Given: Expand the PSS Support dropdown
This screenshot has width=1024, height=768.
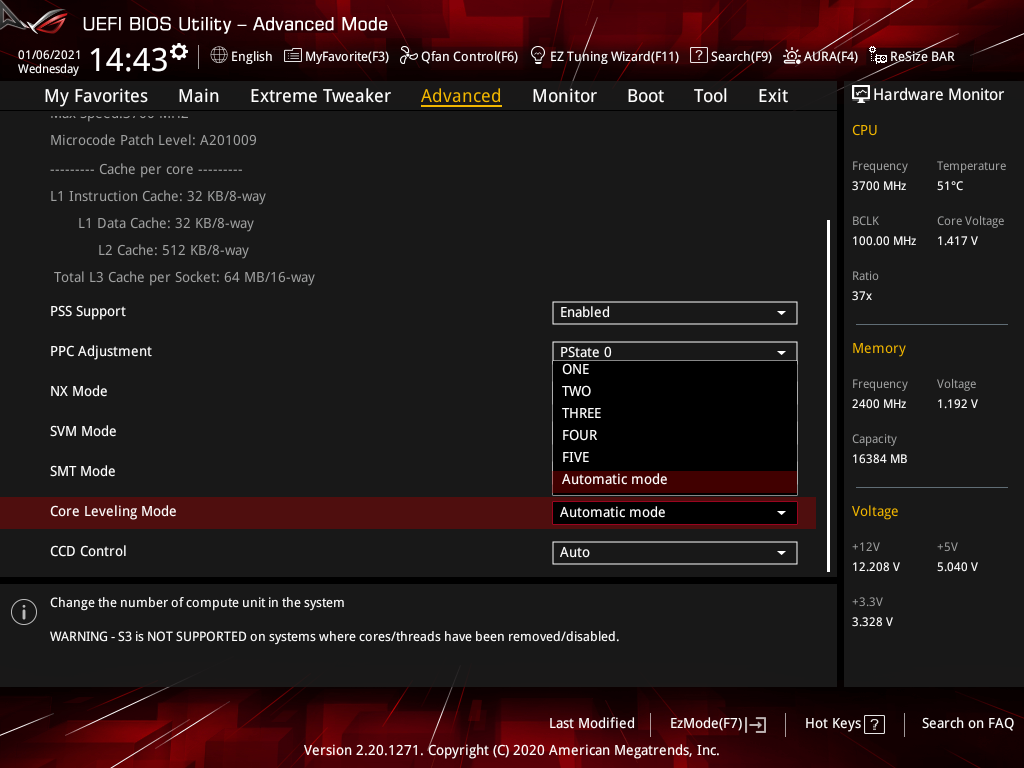Looking at the screenshot, I should click(674, 313).
